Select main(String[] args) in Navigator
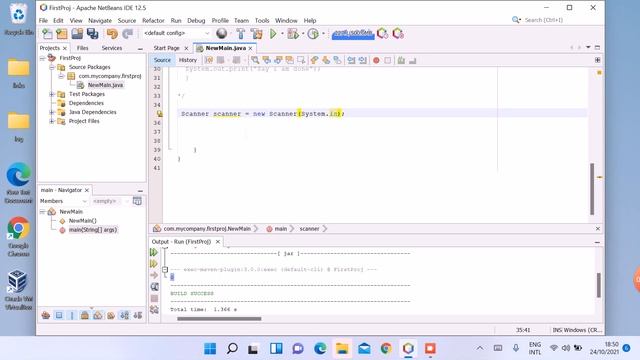 93,230
